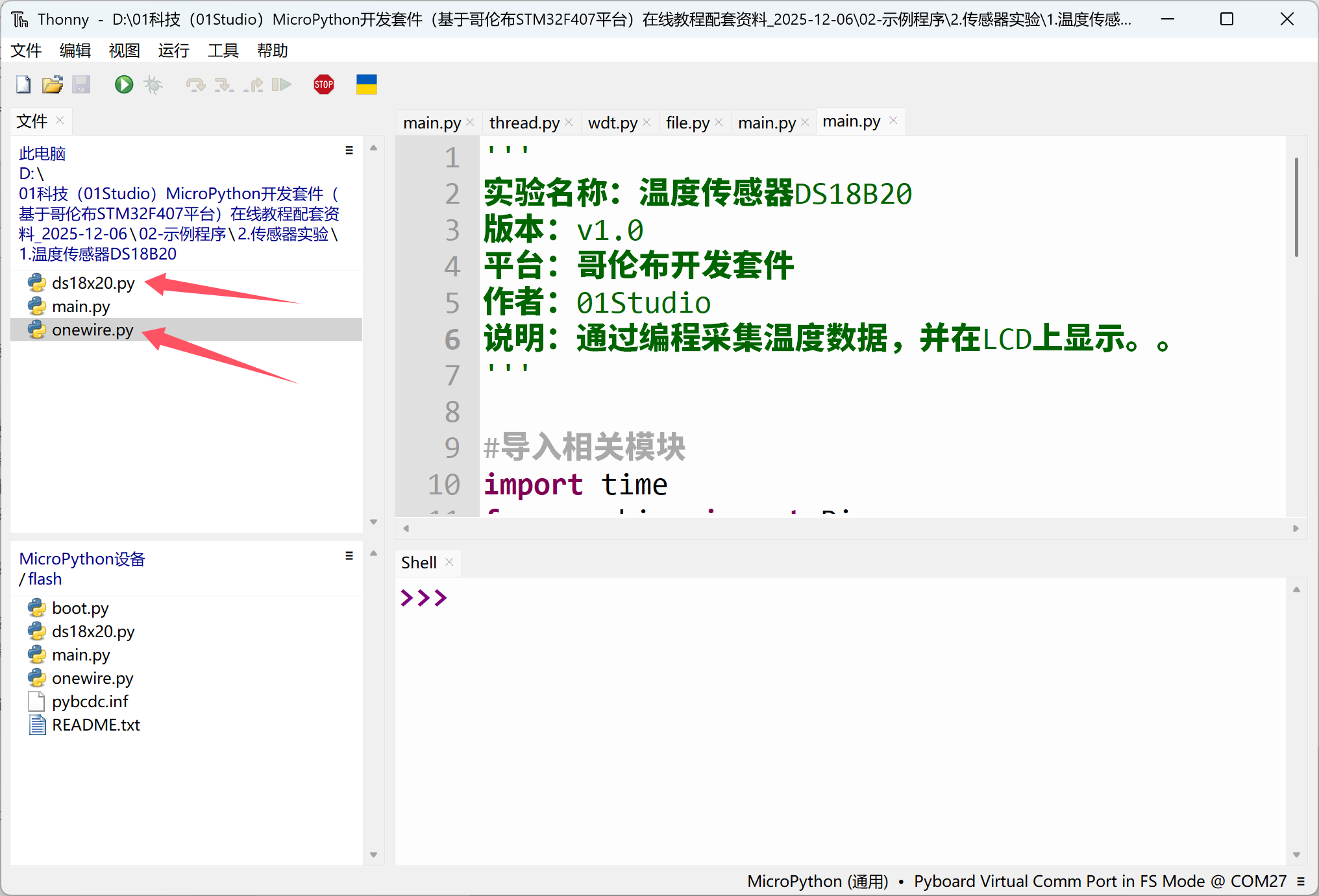Select ds18x20.py in local files list

93,283
